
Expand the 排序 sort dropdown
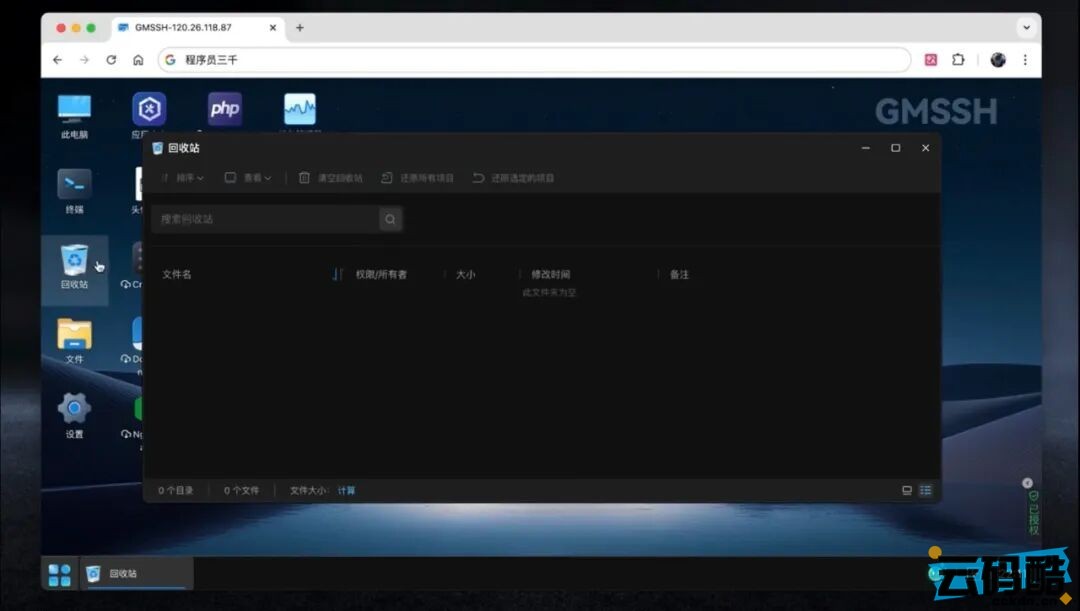coord(185,178)
